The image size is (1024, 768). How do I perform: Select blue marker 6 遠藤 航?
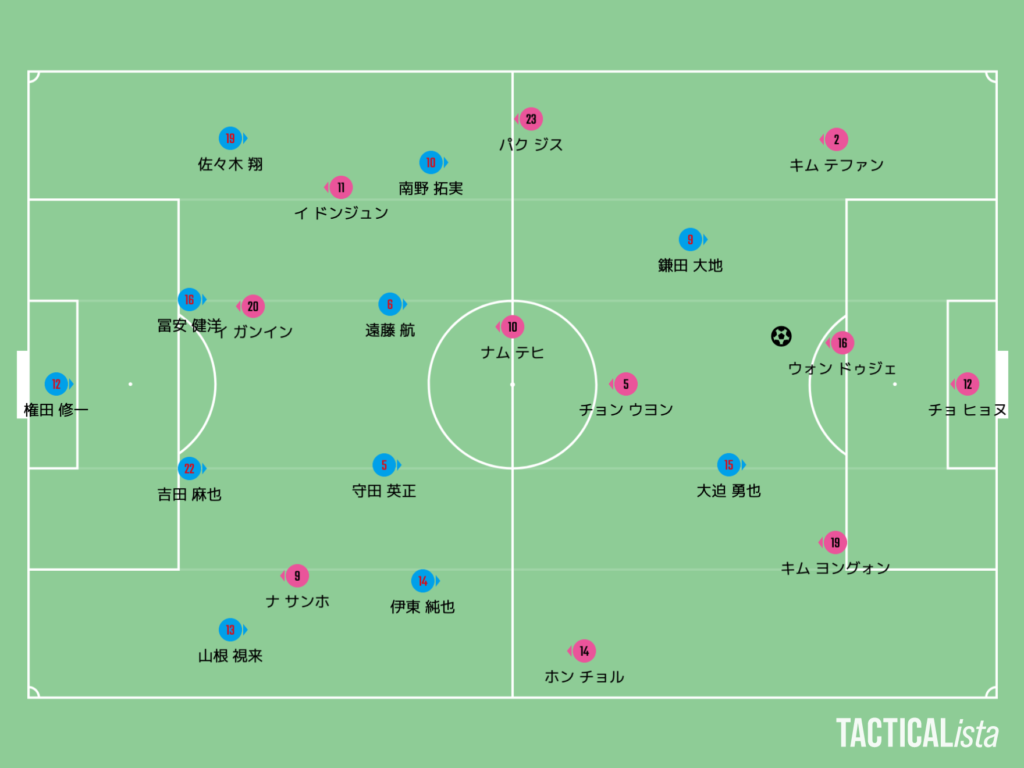(391, 304)
